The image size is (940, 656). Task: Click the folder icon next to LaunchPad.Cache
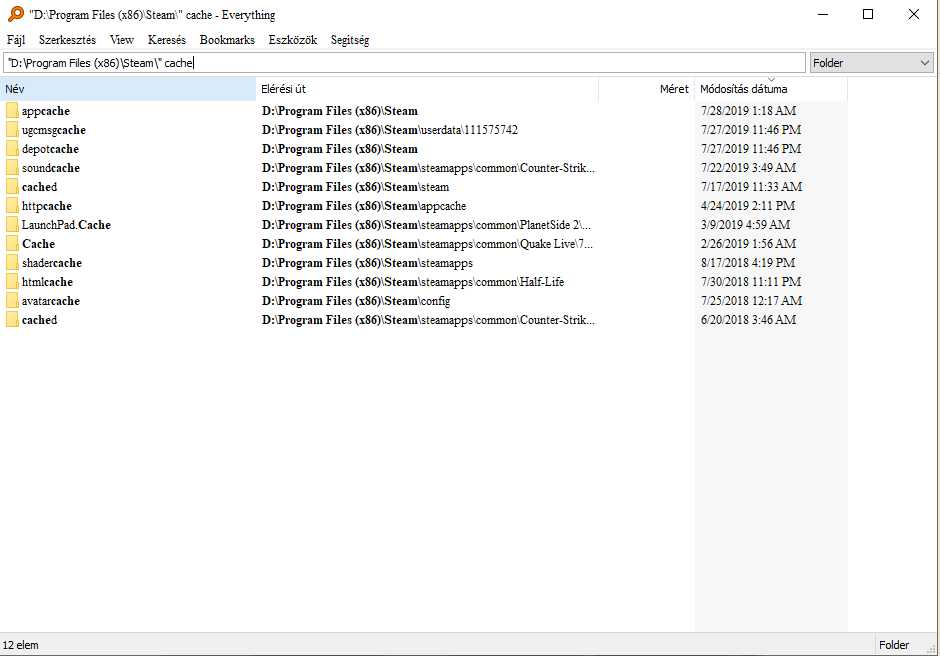pyautogui.click(x=12, y=225)
